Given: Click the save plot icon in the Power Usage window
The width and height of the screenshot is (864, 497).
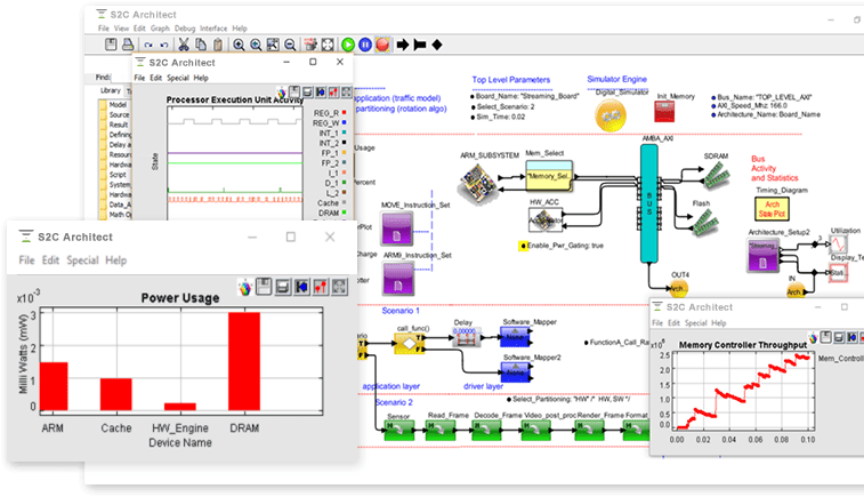Looking at the screenshot, I should (264, 287).
